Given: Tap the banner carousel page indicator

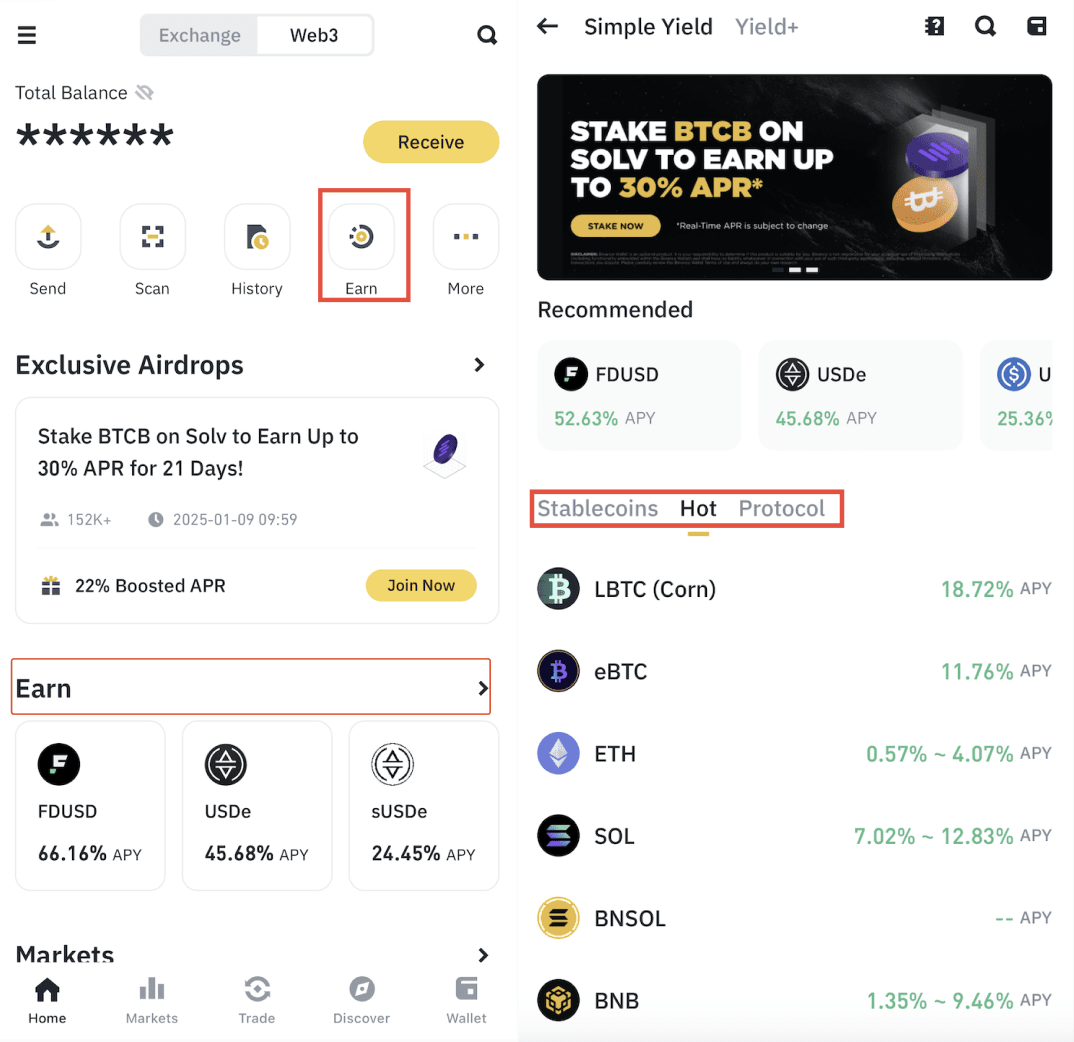Looking at the screenshot, I should tap(795, 270).
